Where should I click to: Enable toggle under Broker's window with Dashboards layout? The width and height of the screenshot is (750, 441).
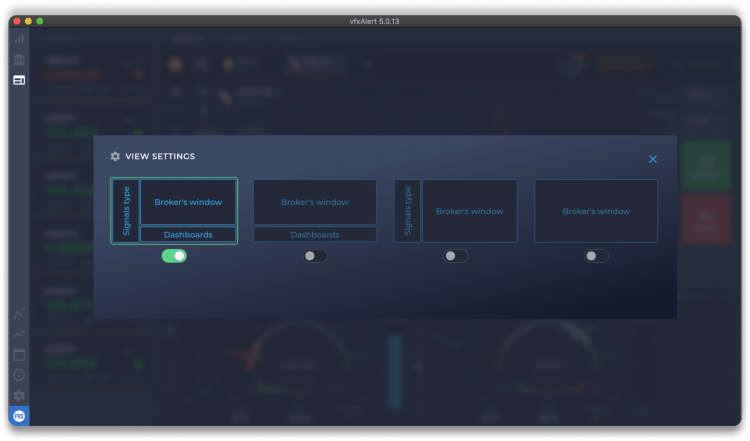coord(315,256)
